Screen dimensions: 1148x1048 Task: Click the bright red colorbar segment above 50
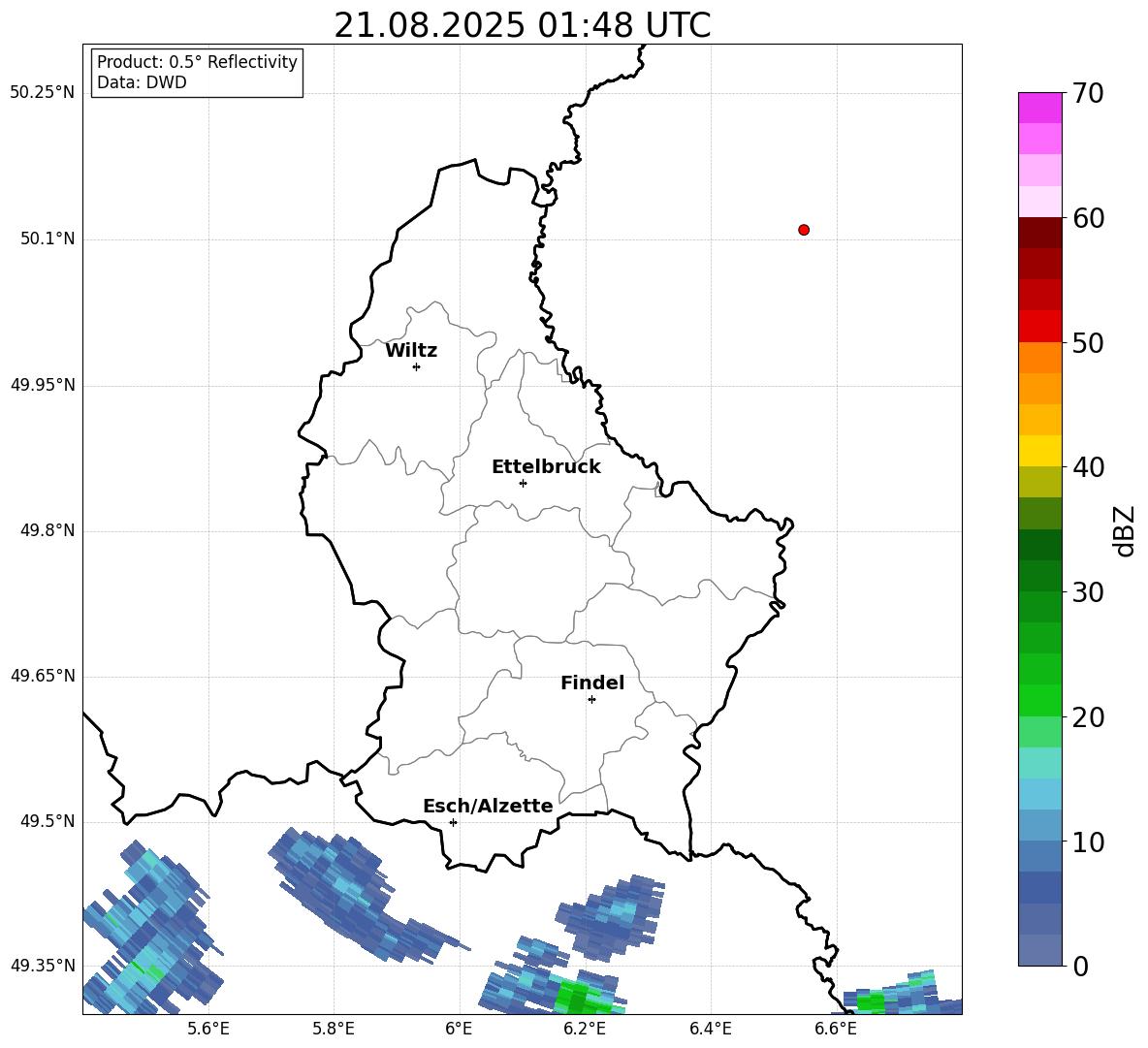[1039, 327]
